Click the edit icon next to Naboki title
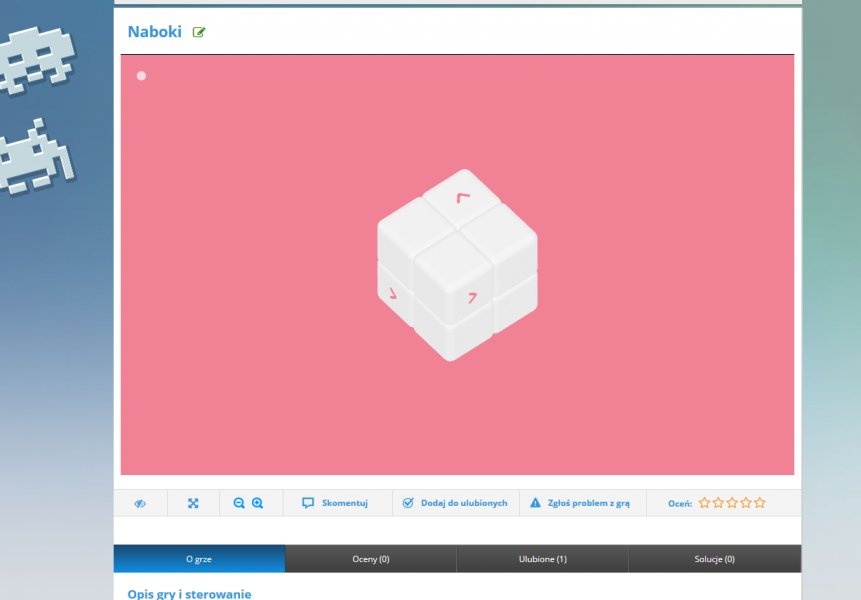Viewport: 861px width, 600px height. pyautogui.click(x=199, y=32)
